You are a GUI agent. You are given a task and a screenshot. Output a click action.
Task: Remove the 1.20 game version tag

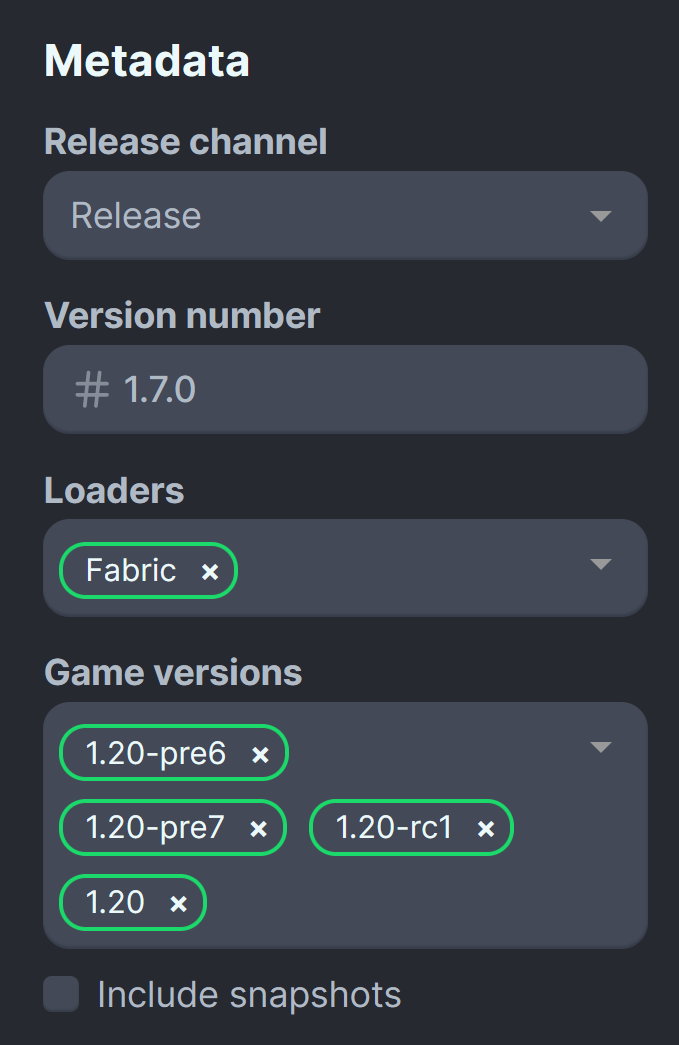click(177, 903)
